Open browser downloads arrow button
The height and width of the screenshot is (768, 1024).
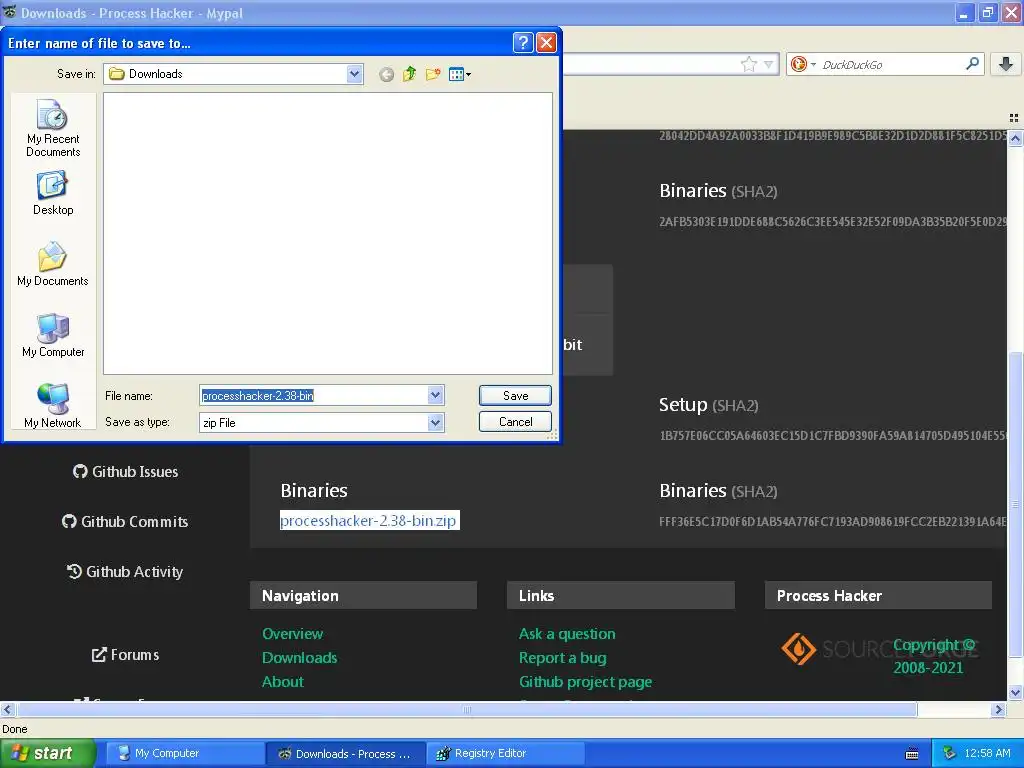point(1006,64)
